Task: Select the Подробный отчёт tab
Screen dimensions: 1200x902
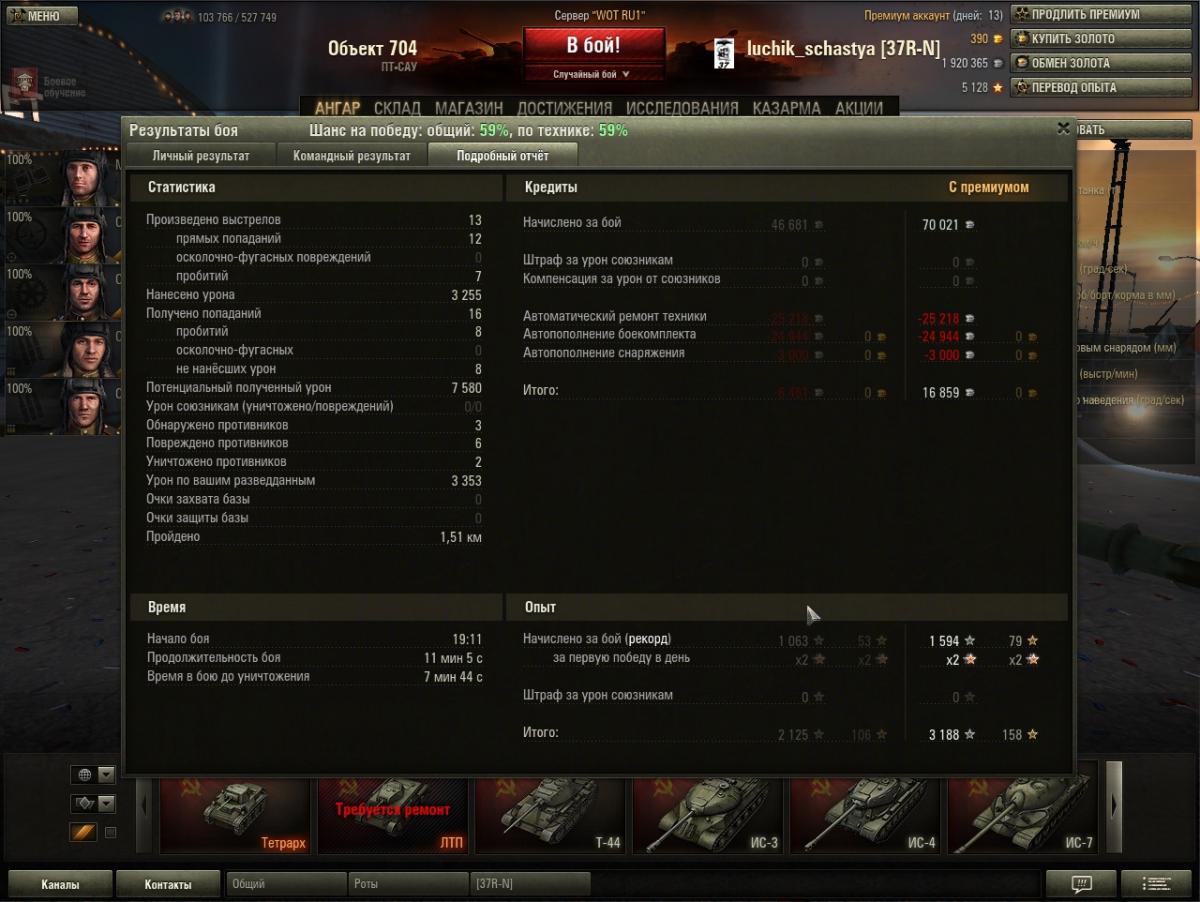Action: click(503, 155)
